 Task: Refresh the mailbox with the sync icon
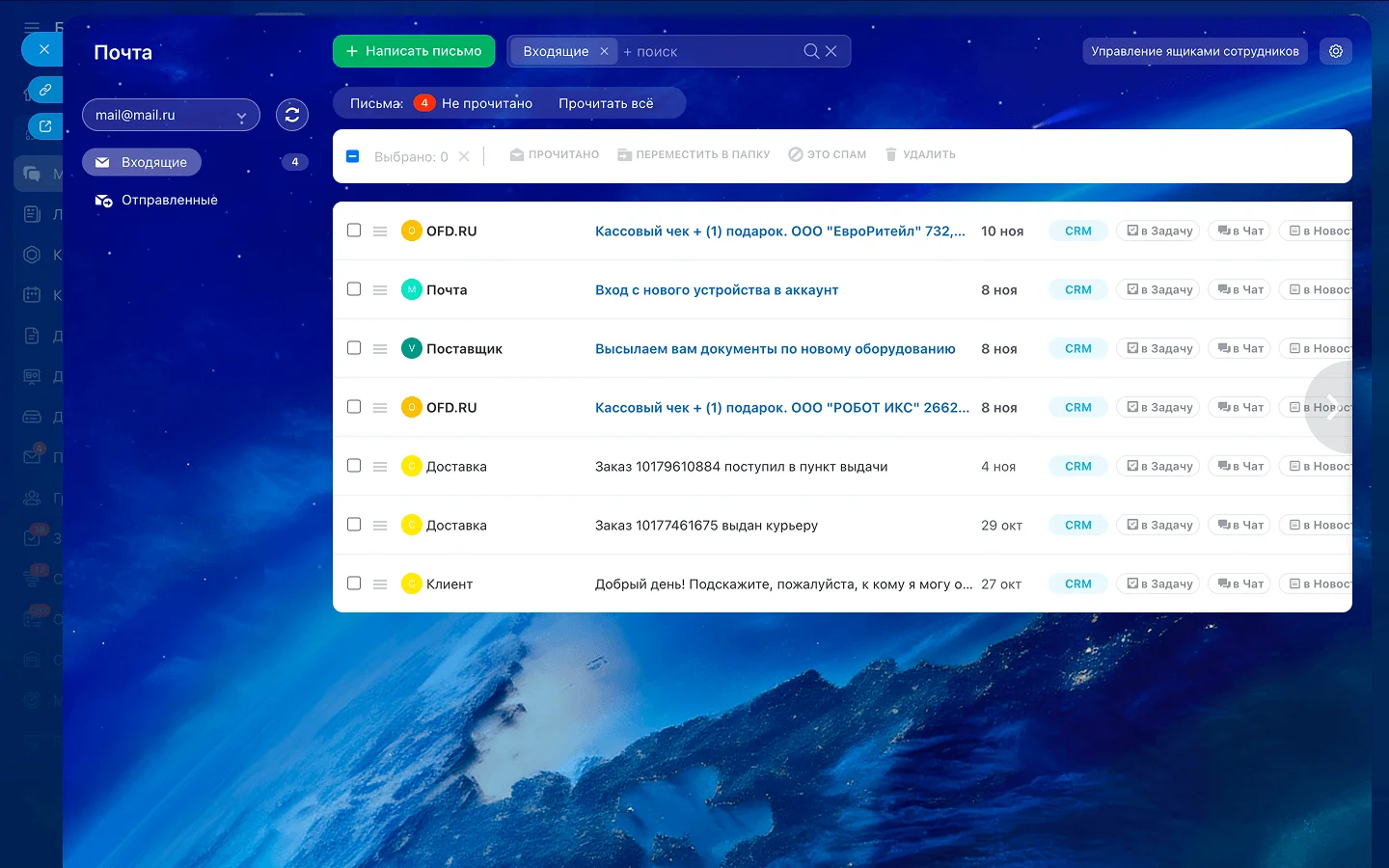tap(292, 115)
